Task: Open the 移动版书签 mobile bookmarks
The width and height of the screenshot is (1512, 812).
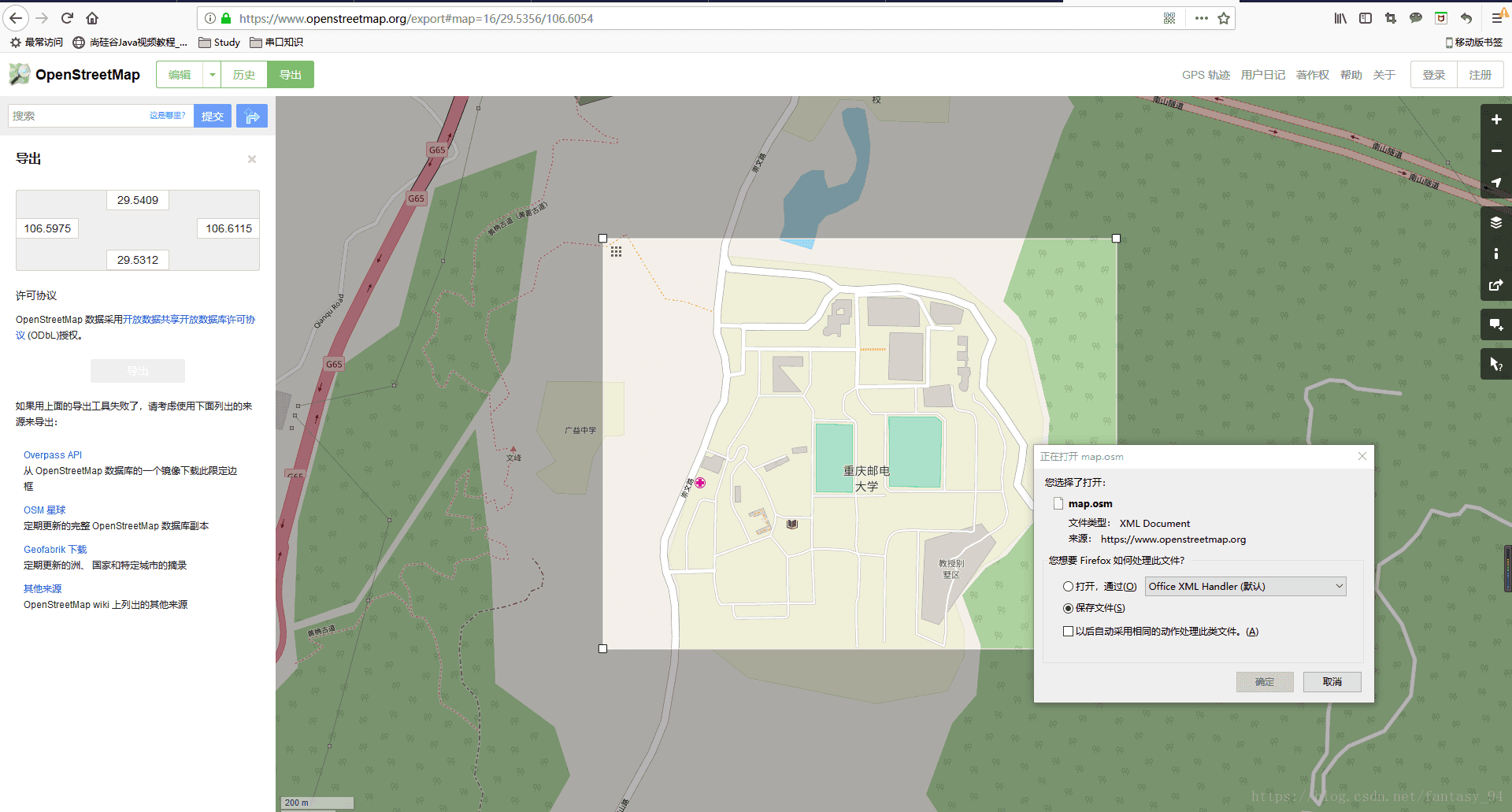Action: point(1473,43)
